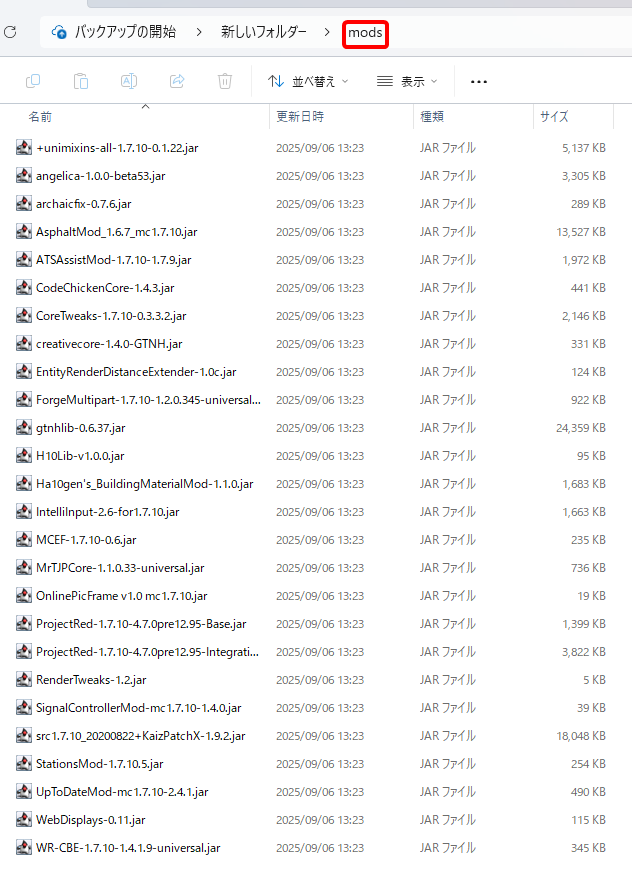The height and width of the screenshot is (877, 632).
Task: Go to 新しいフォルダー in breadcrumb
Action: (263, 32)
